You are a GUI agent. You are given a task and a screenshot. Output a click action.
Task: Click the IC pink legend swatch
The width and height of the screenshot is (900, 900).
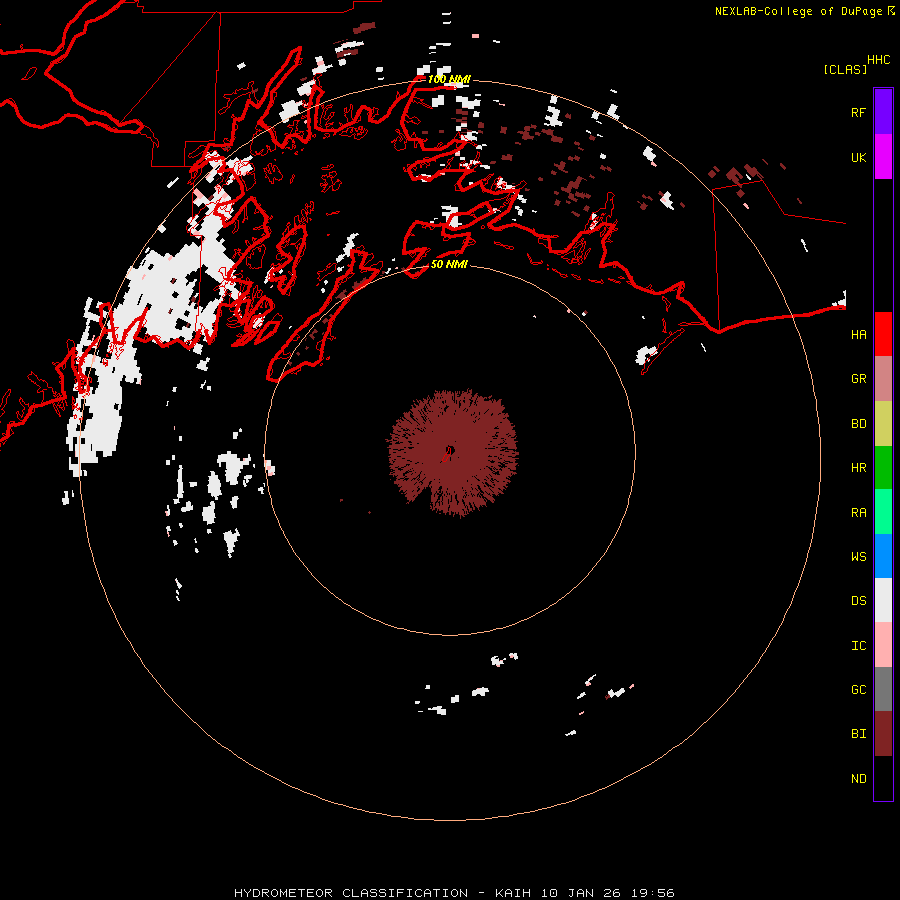pos(883,645)
